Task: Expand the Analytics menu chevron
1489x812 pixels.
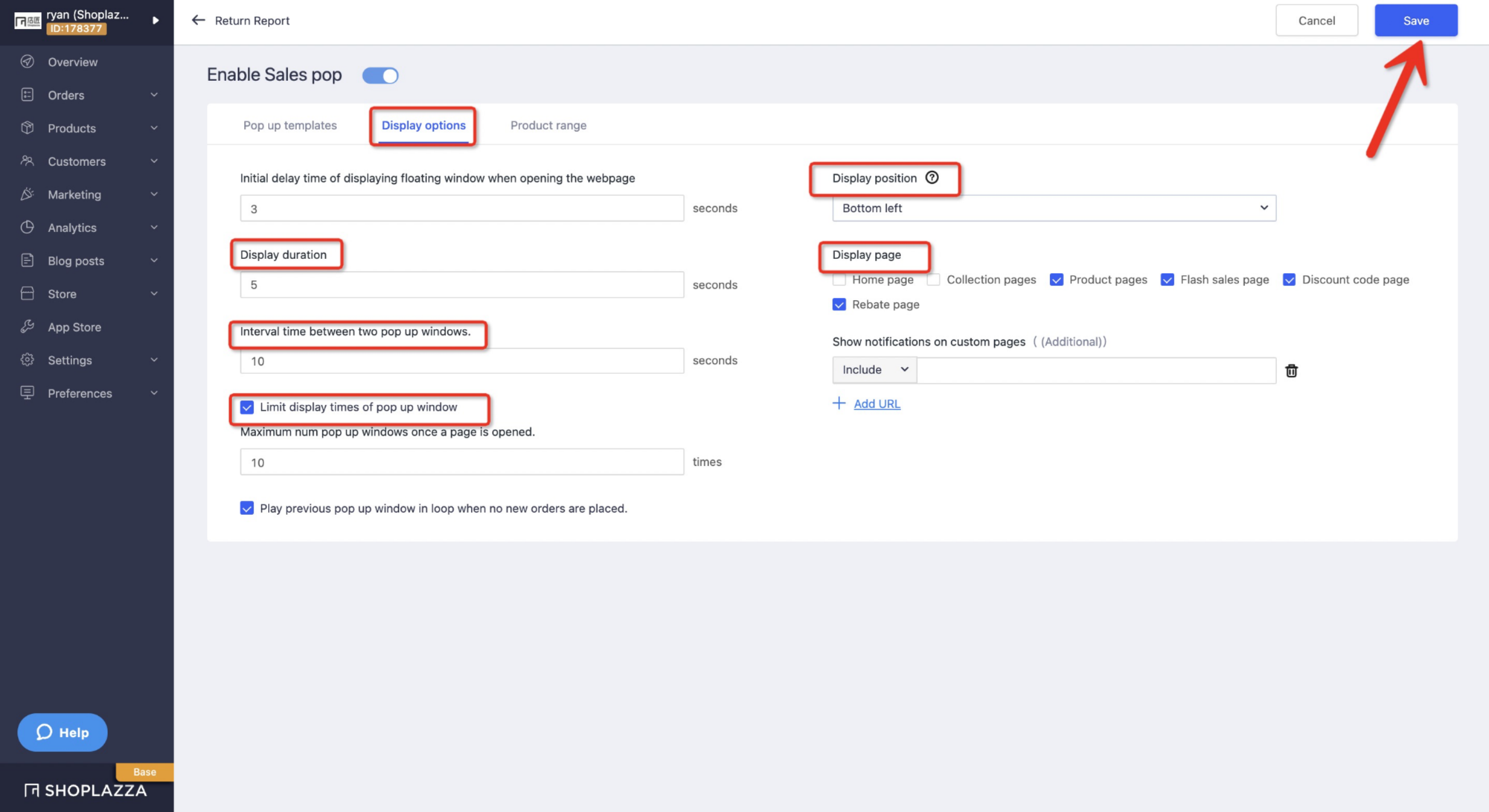Action: click(154, 227)
